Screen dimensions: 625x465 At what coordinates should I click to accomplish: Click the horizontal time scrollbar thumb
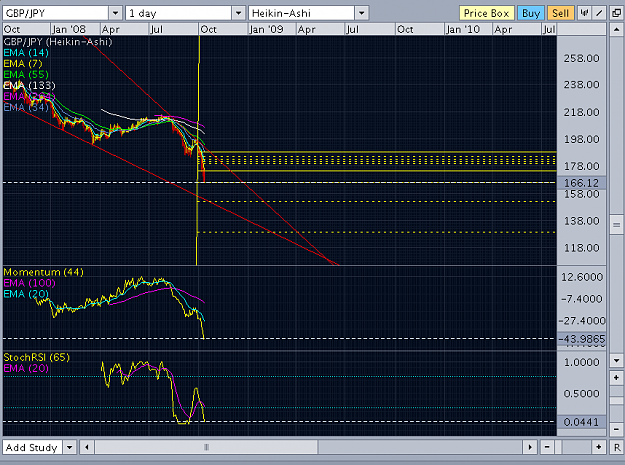click(206, 447)
